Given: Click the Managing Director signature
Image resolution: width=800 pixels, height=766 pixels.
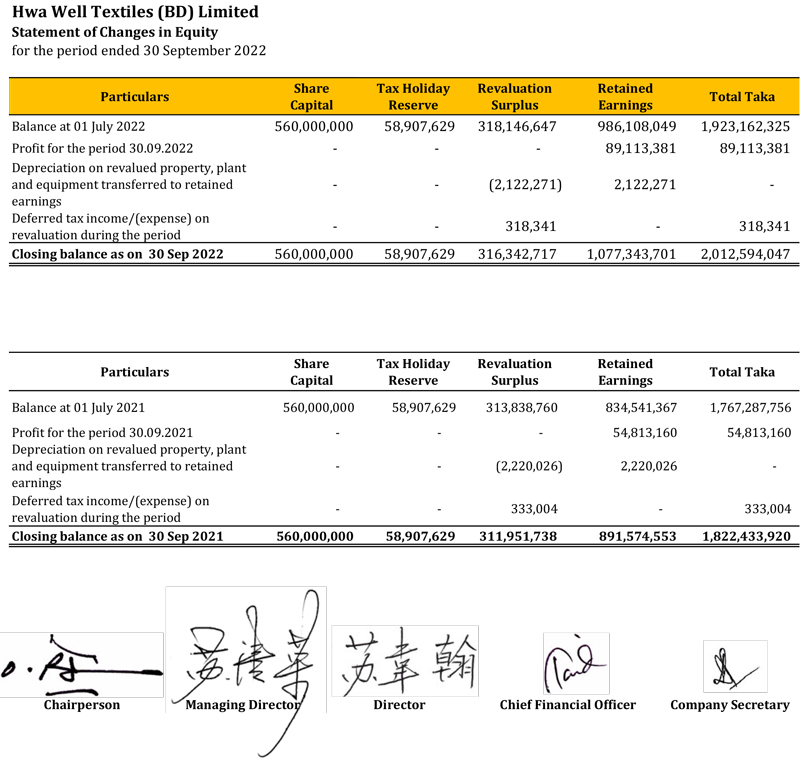Looking at the screenshot, I should pos(245,660).
